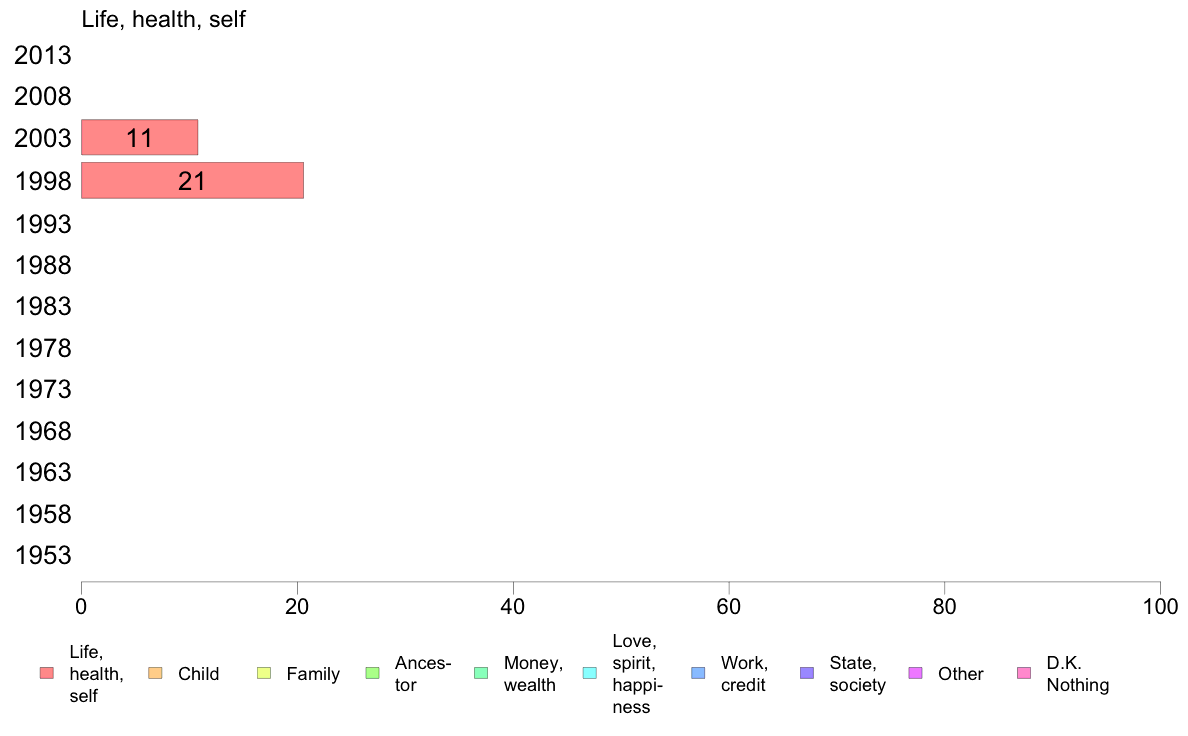Select the 2003 bar showing 11

point(139,138)
